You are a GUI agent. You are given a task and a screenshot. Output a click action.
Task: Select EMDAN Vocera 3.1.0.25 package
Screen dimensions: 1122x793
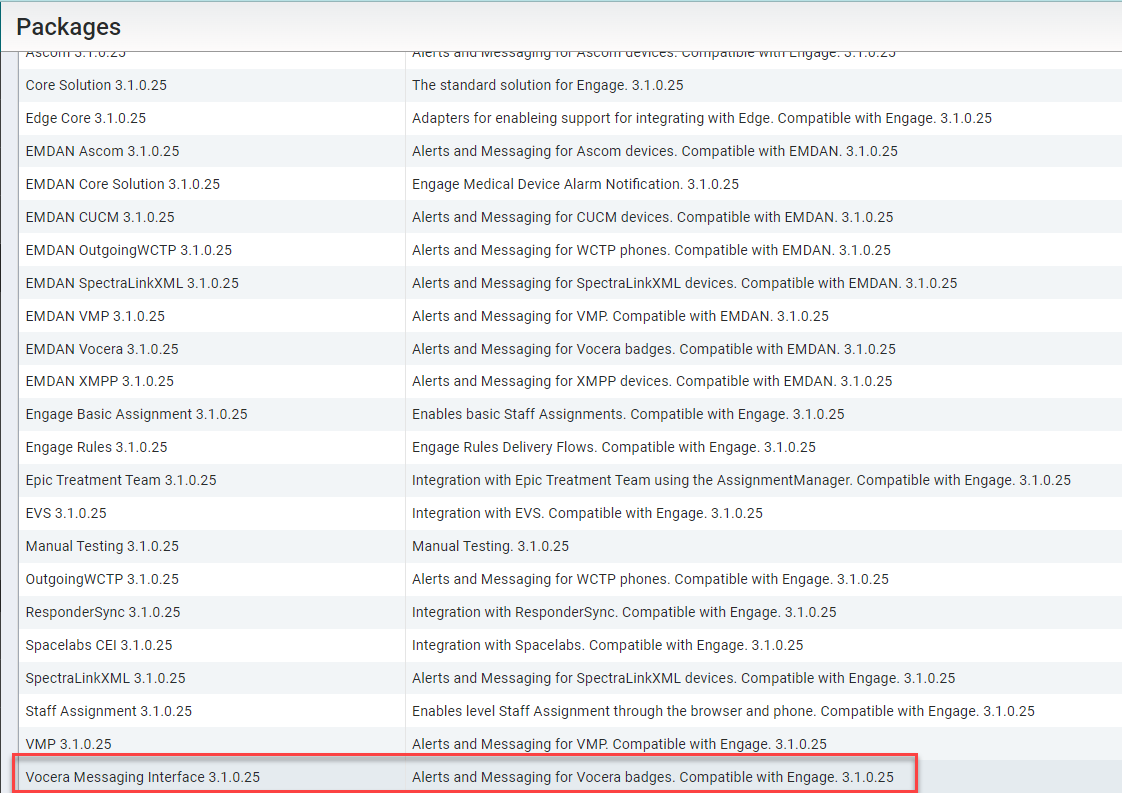[x=102, y=349]
